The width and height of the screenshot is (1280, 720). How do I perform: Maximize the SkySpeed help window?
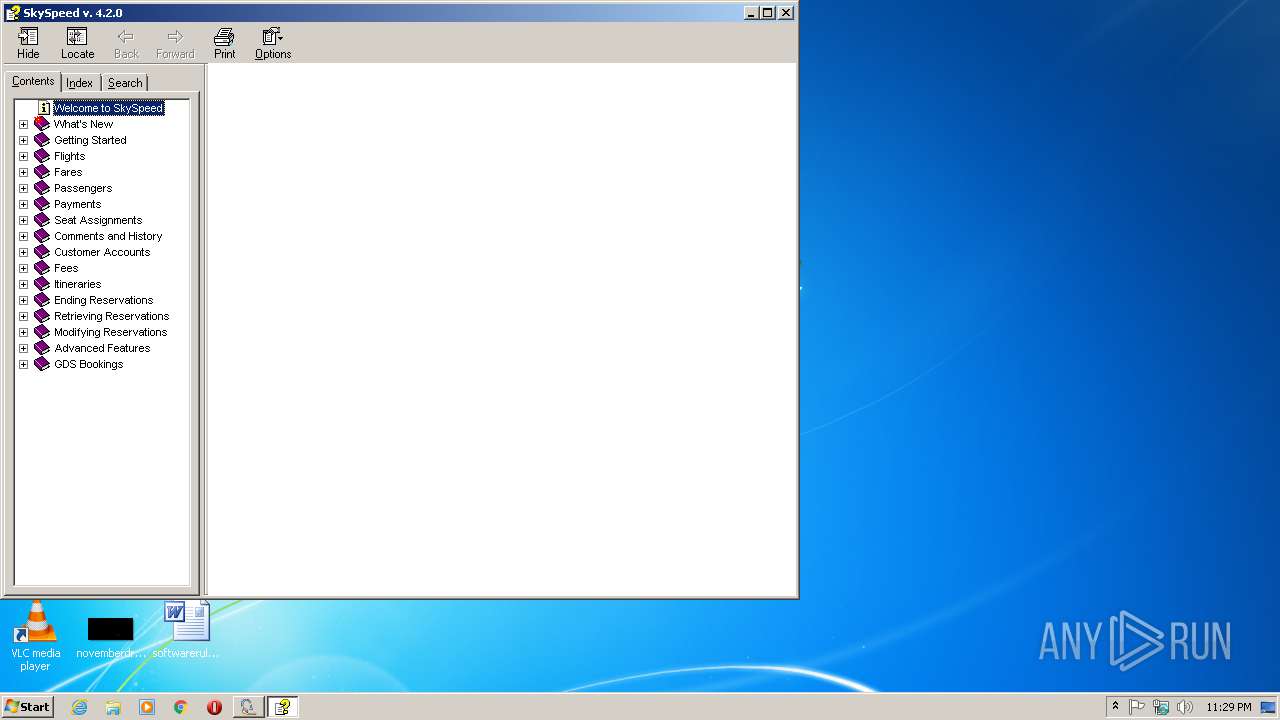click(768, 13)
